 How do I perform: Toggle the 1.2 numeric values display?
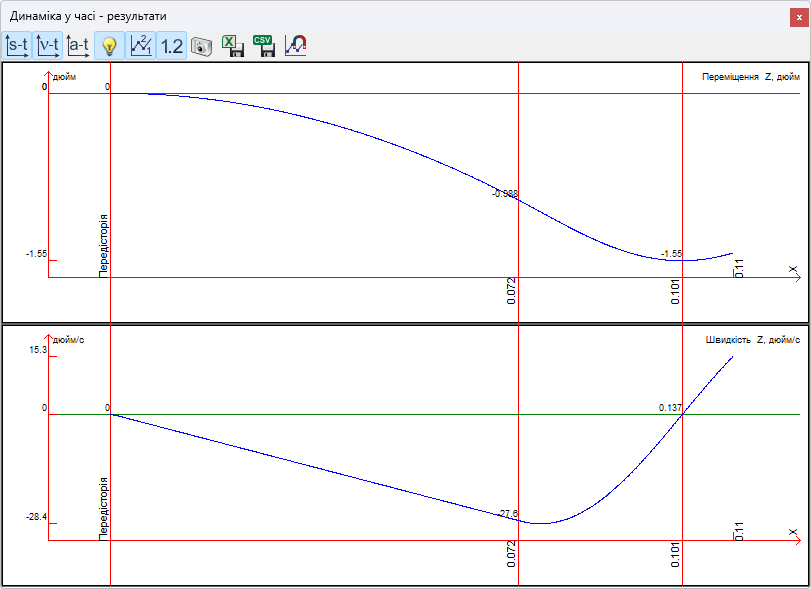pos(172,45)
